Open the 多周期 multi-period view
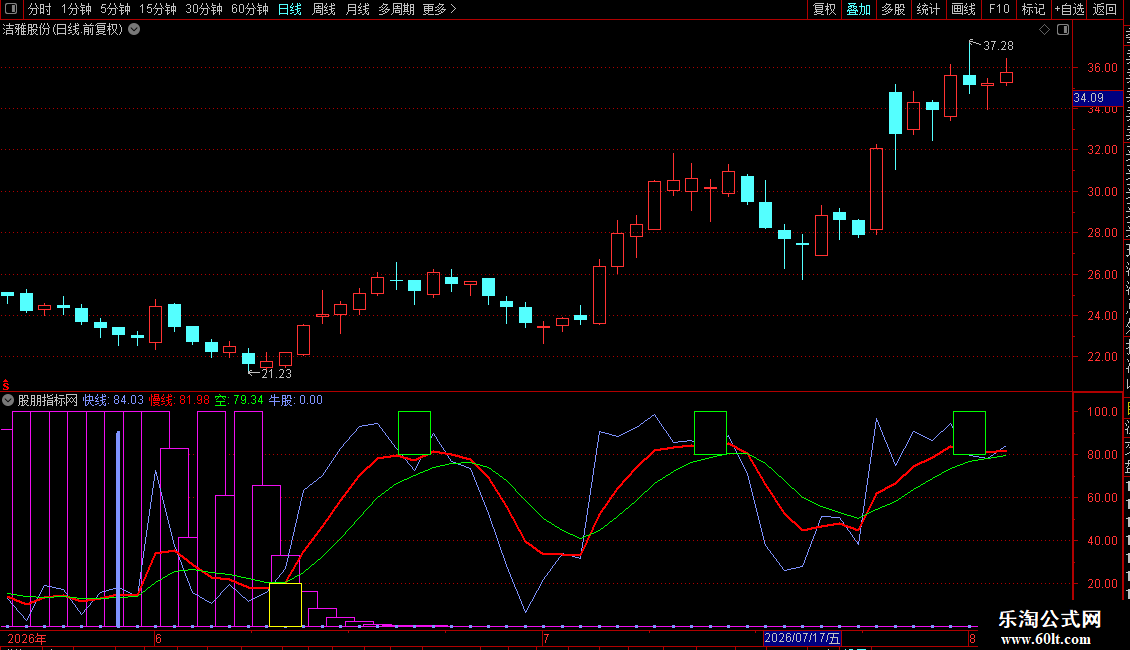Viewport: 1130px width, 650px height. point(396,9)
